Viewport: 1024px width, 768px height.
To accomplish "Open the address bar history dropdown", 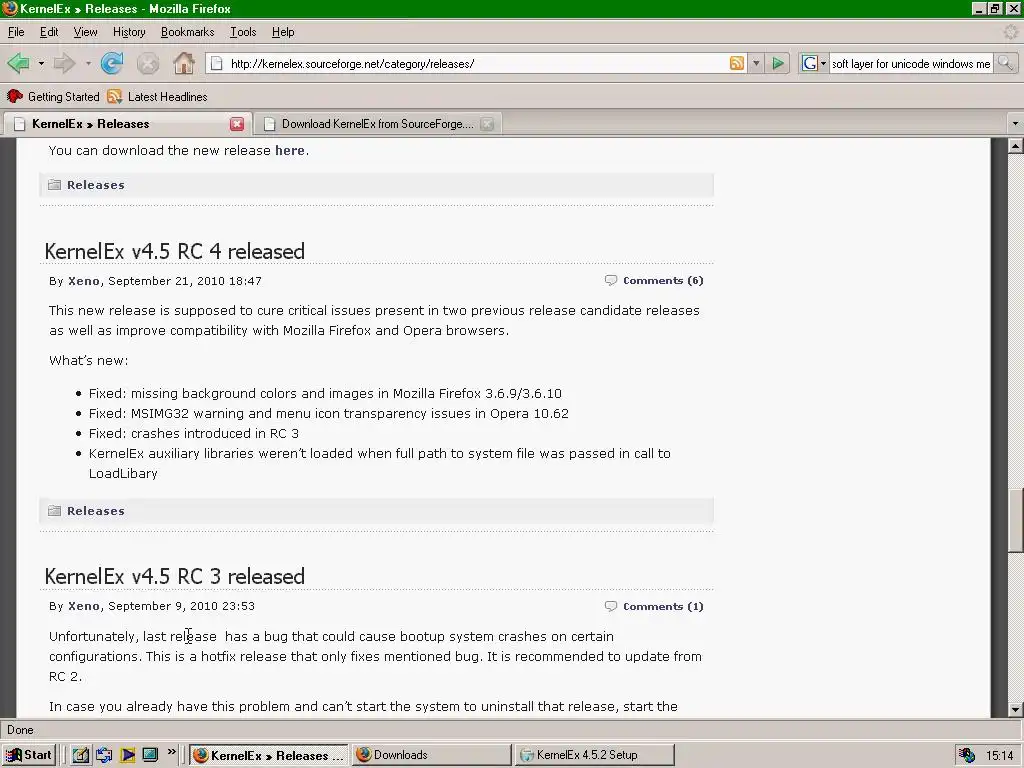I will tap(756, 63).
